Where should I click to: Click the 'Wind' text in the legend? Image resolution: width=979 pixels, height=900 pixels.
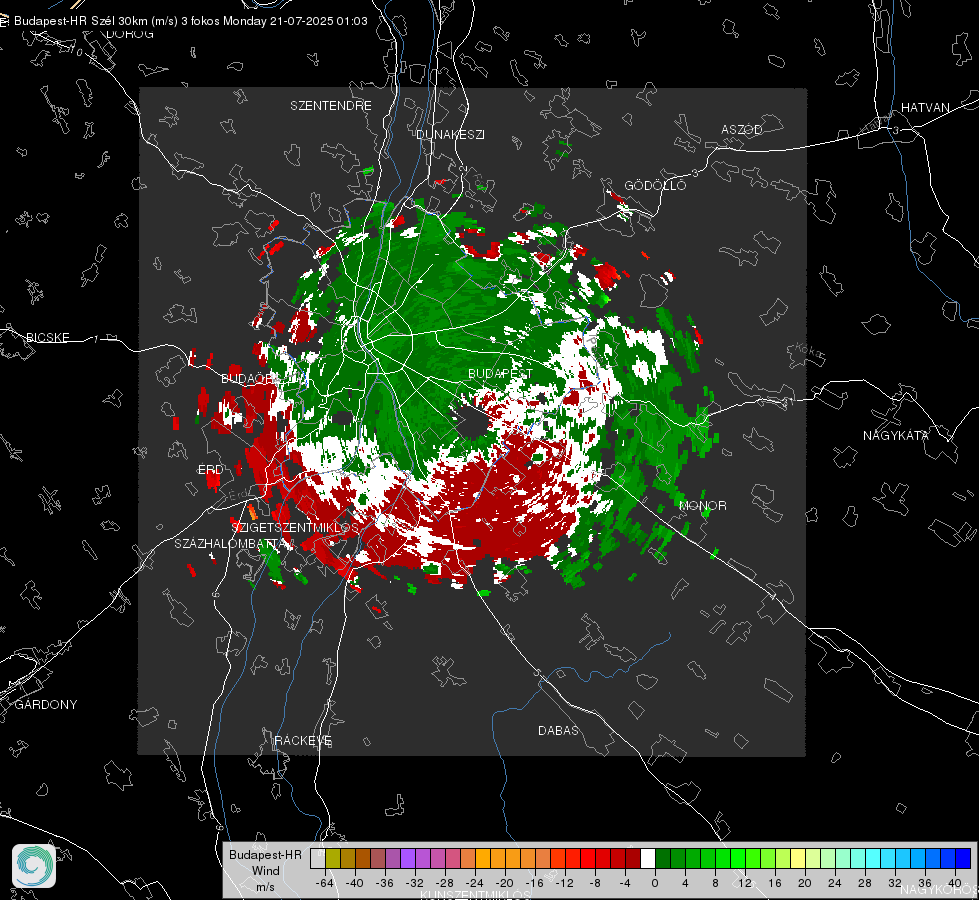(265, 870)
